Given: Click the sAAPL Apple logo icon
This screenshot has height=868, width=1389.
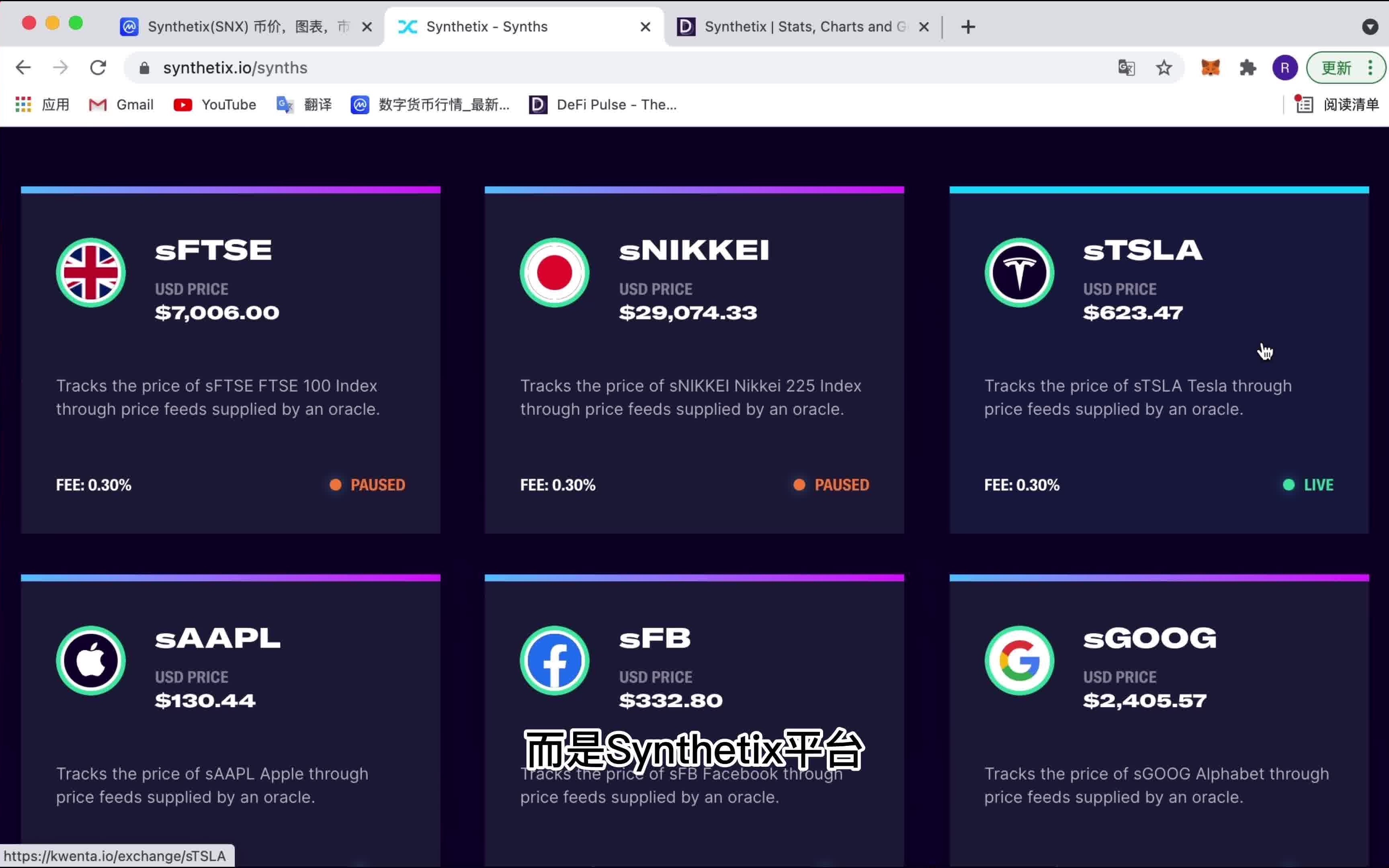Looking at the screenshot, I should [91, 661].
